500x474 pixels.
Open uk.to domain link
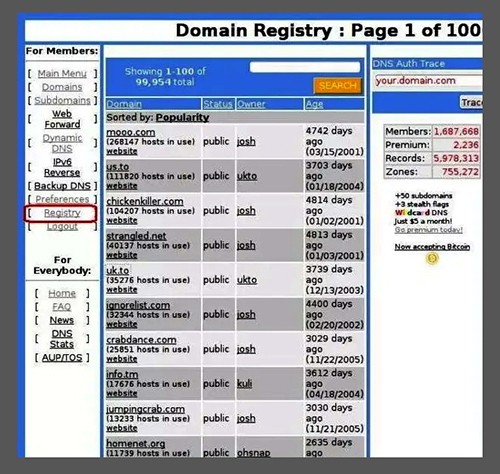tap(118, 270)
